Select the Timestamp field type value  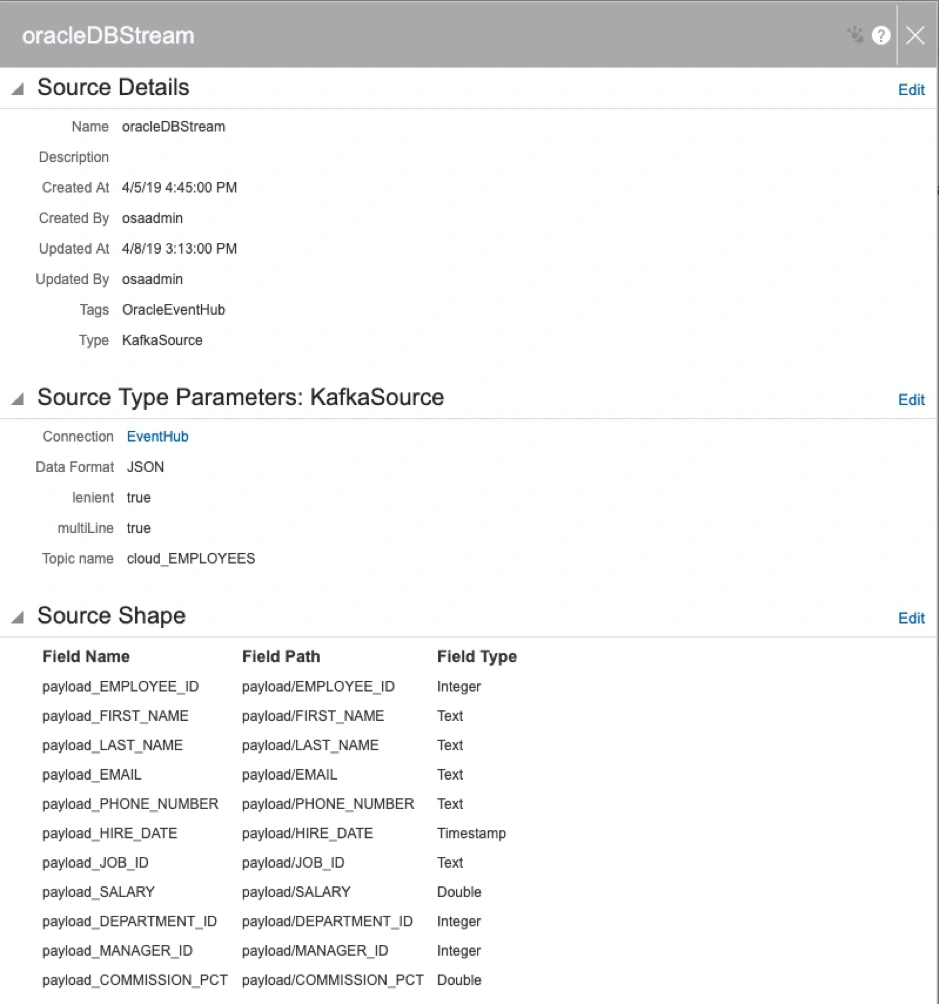pyautogui.click(x=471, y=833)
